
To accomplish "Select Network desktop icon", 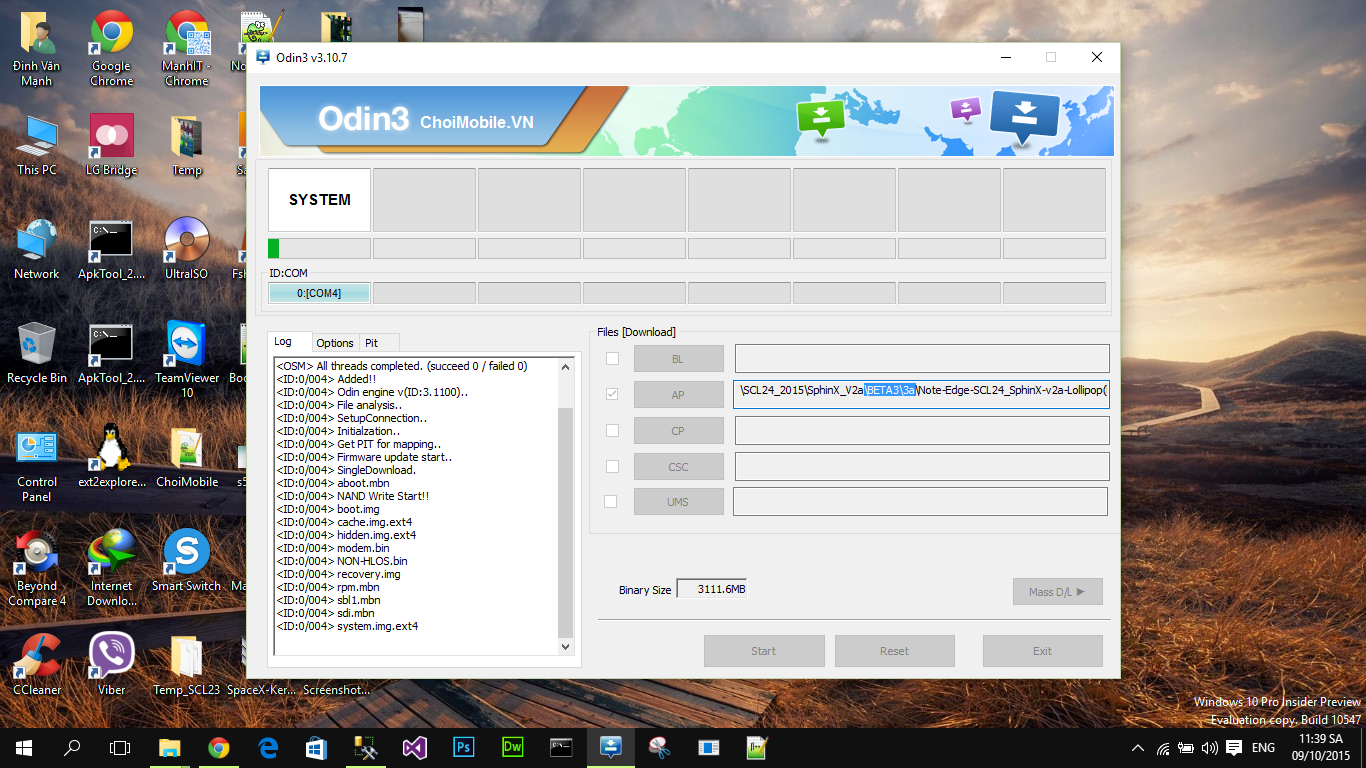I will (37, 249).
